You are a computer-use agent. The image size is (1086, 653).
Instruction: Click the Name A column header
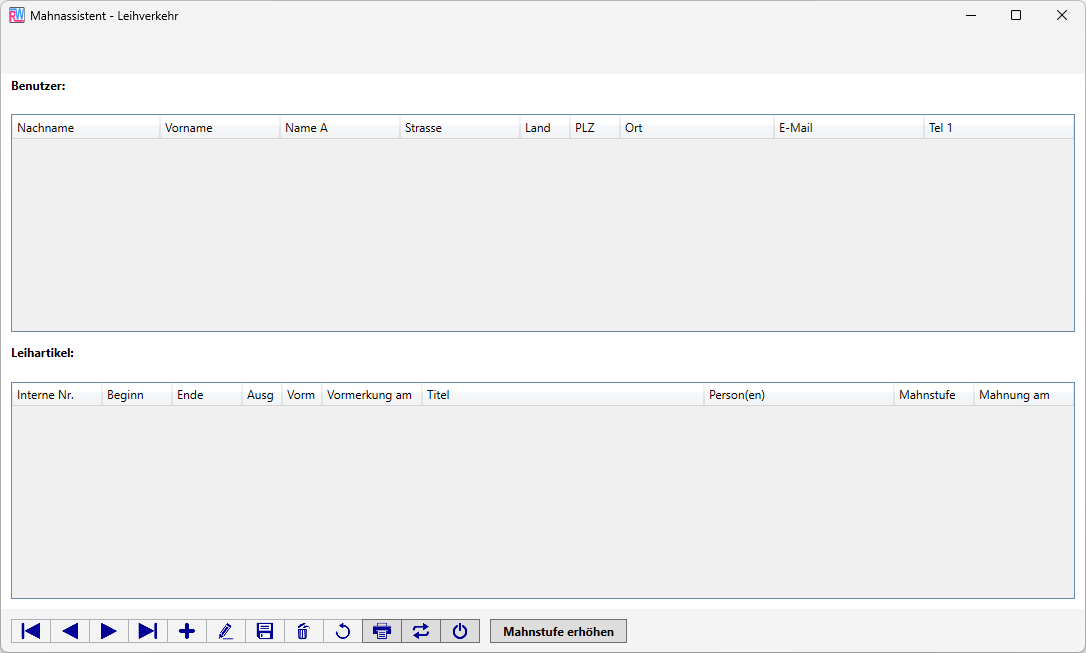(x=339, y=127)
